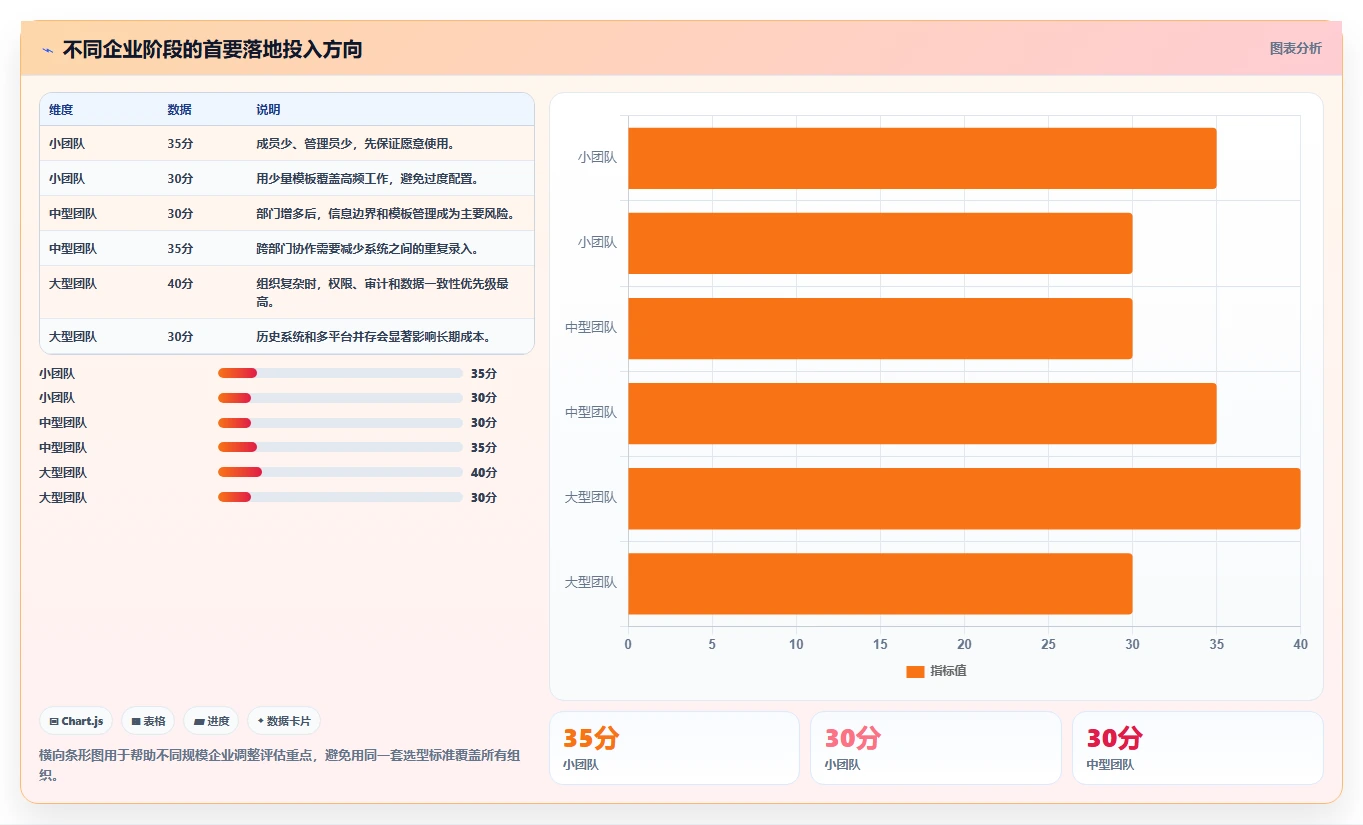
Task: Click the 大型团队 chart bar reaching 30
Action: coord(880,583)
